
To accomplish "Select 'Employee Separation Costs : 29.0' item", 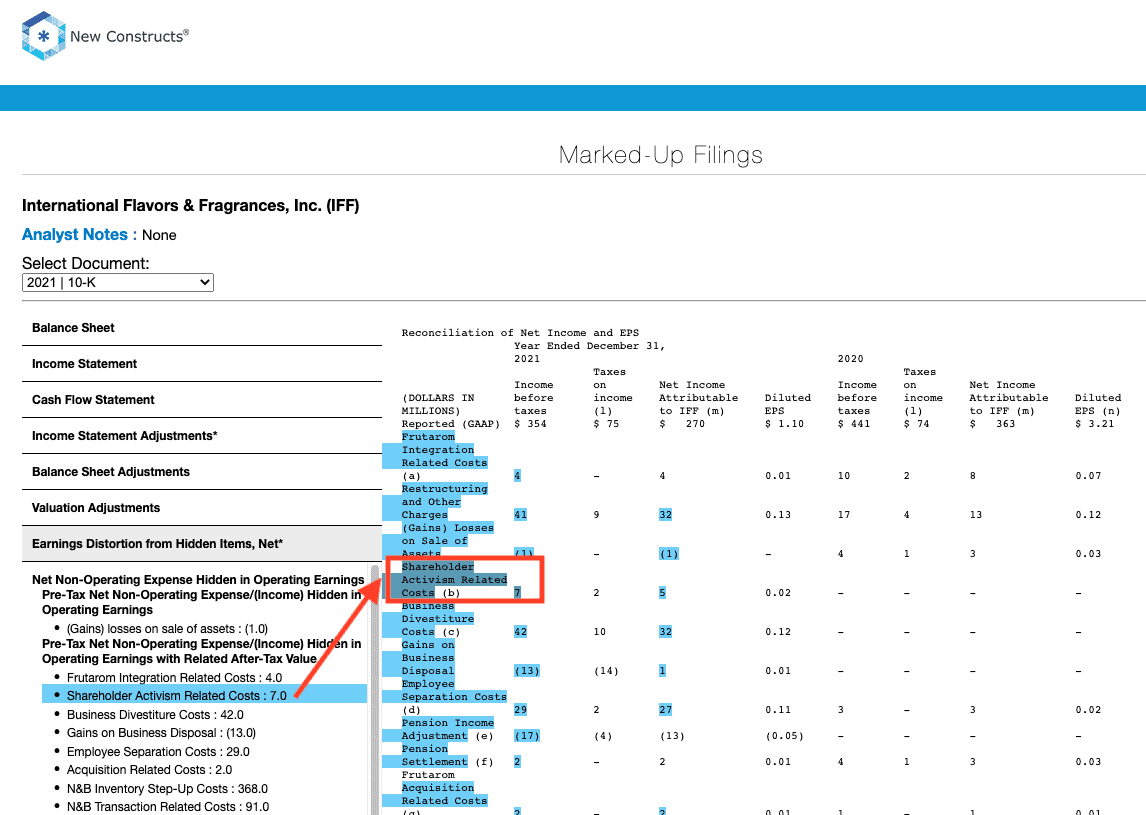I will pyautogui.click(x=158, y=752).
